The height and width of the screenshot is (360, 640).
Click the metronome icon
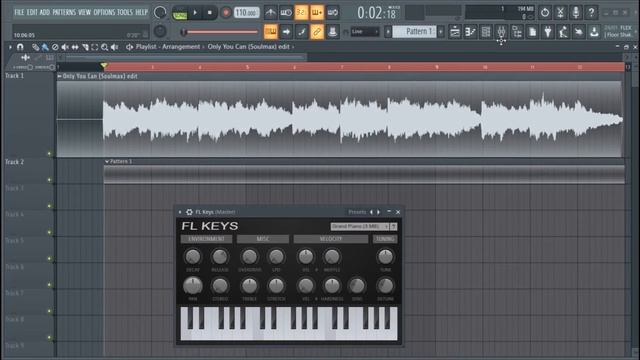click(x=270, y=13)
